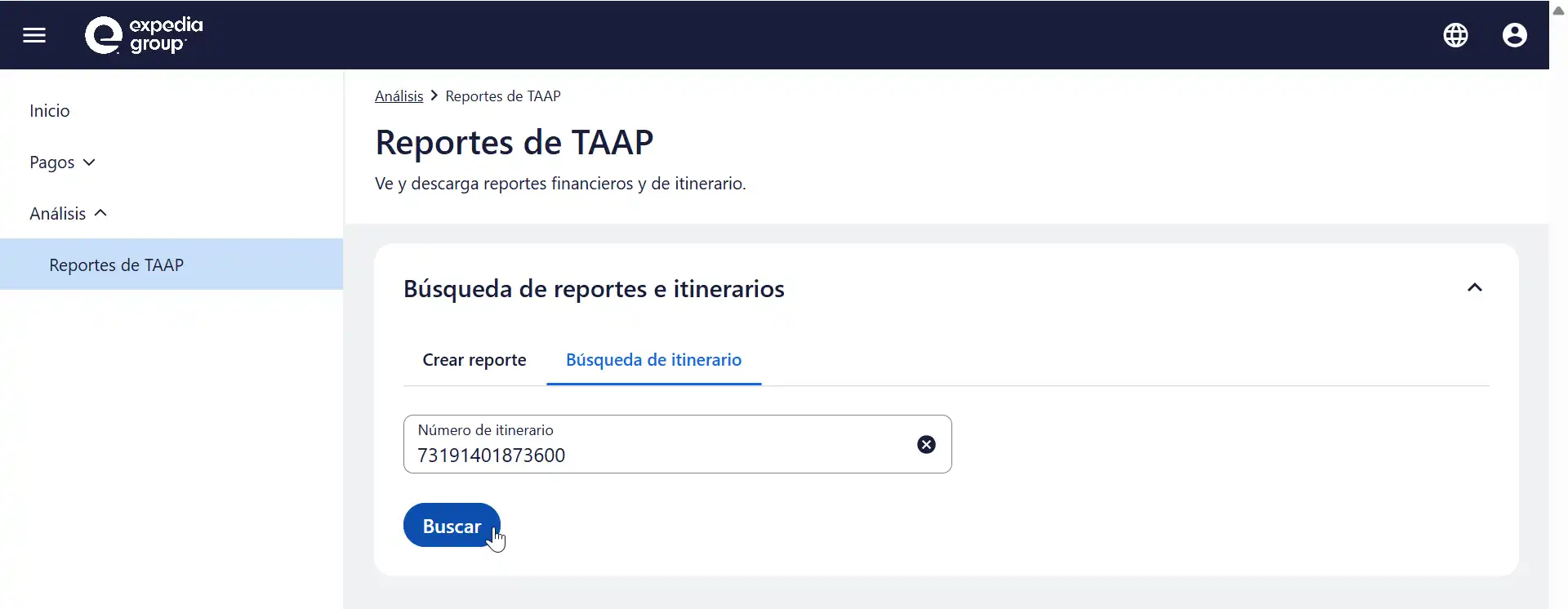Screen dimensions: 1568x609
Task: Click the scrollbar up arrow
Action: pos(1558,11)
